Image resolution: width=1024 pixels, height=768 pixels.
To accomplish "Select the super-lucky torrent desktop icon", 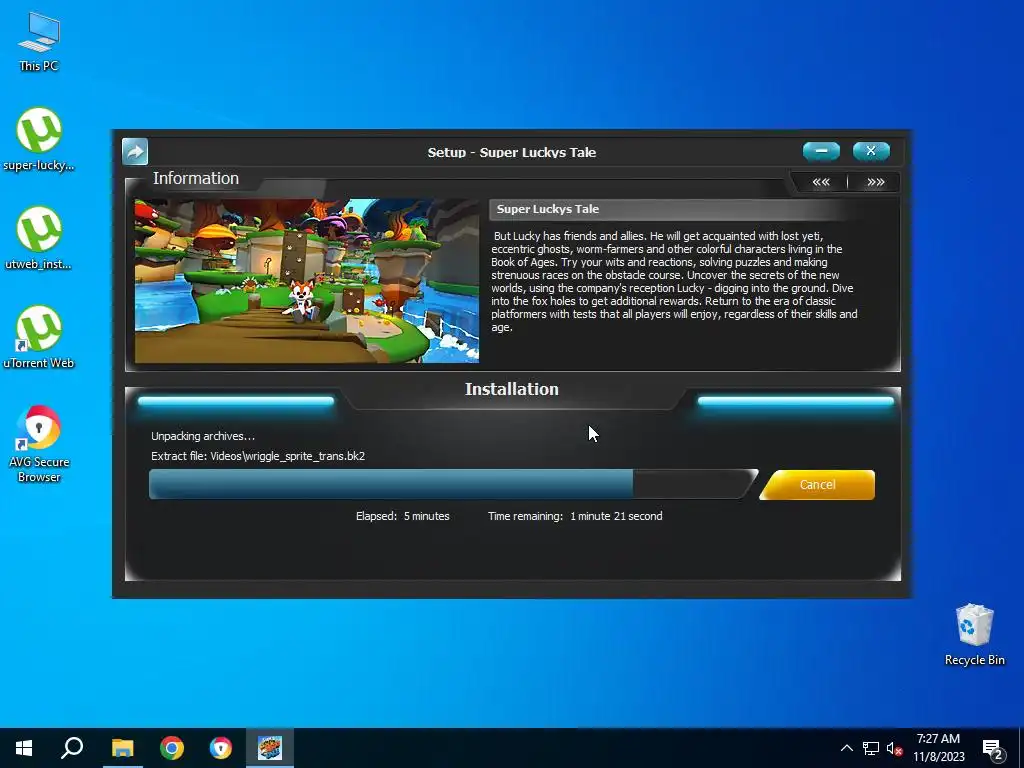I will (39, 140).
